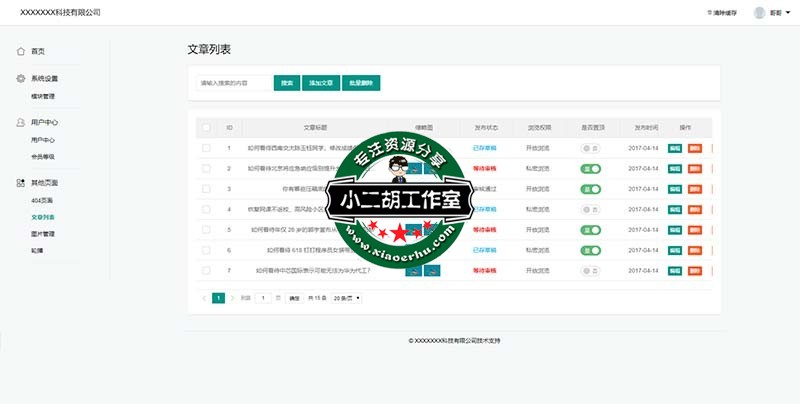Image resolution: width=800 pixels, height=404 pixels.
Task: Open the more-actions menu for row 1
Action: pos(712,148)
